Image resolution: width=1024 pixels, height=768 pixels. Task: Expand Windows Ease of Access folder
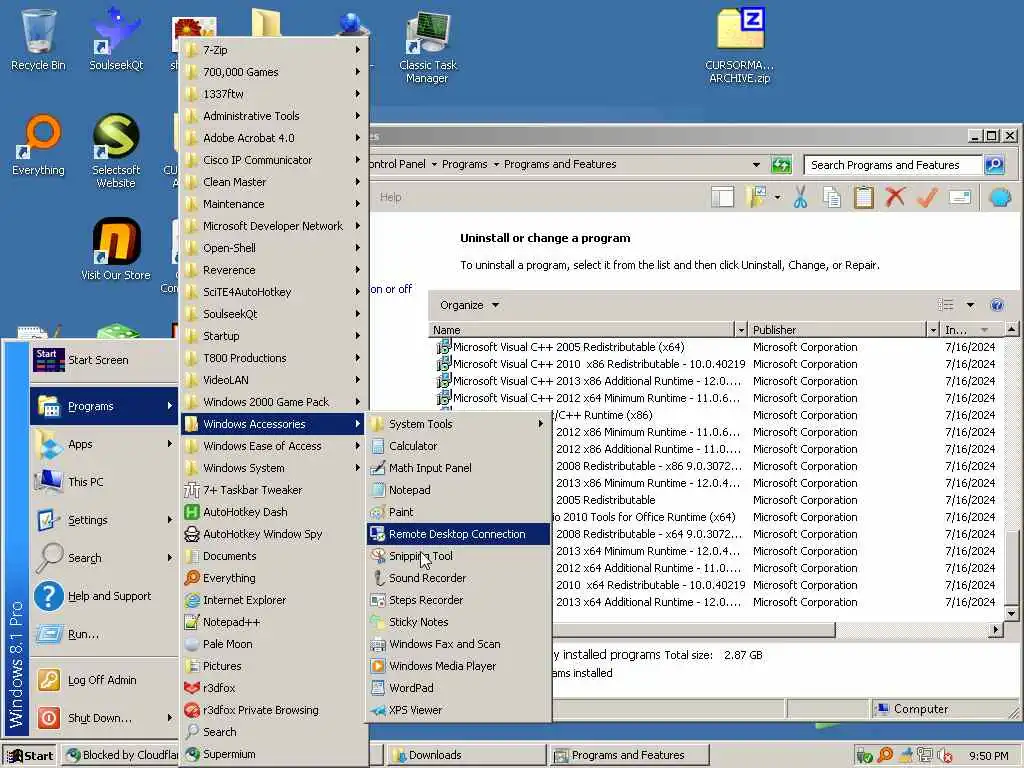tap(274, 446)
